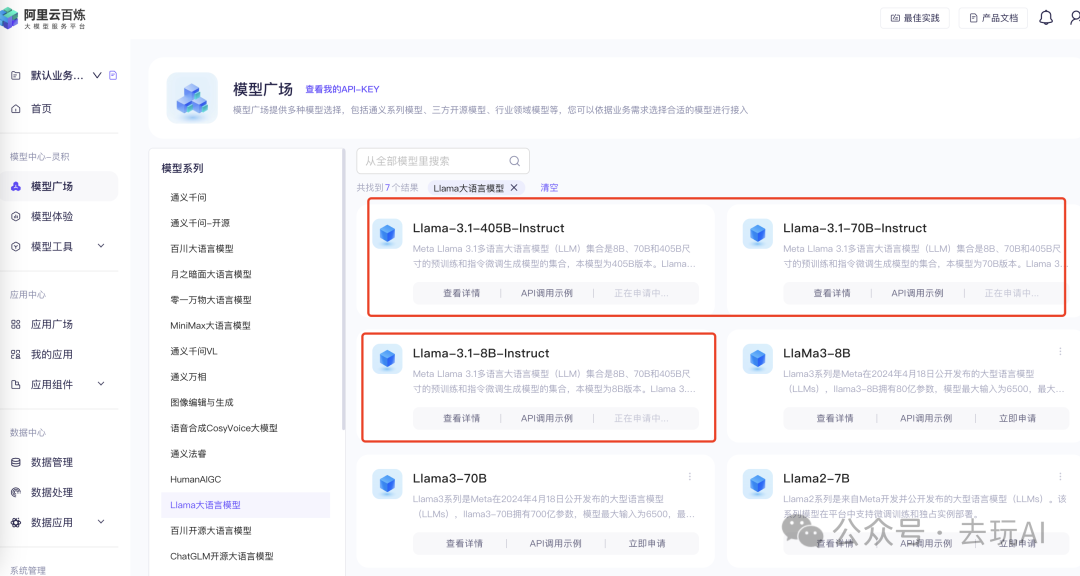Screen dimensions: 1080x576
Task: Open the notification bell
Action: [1046, 18]
